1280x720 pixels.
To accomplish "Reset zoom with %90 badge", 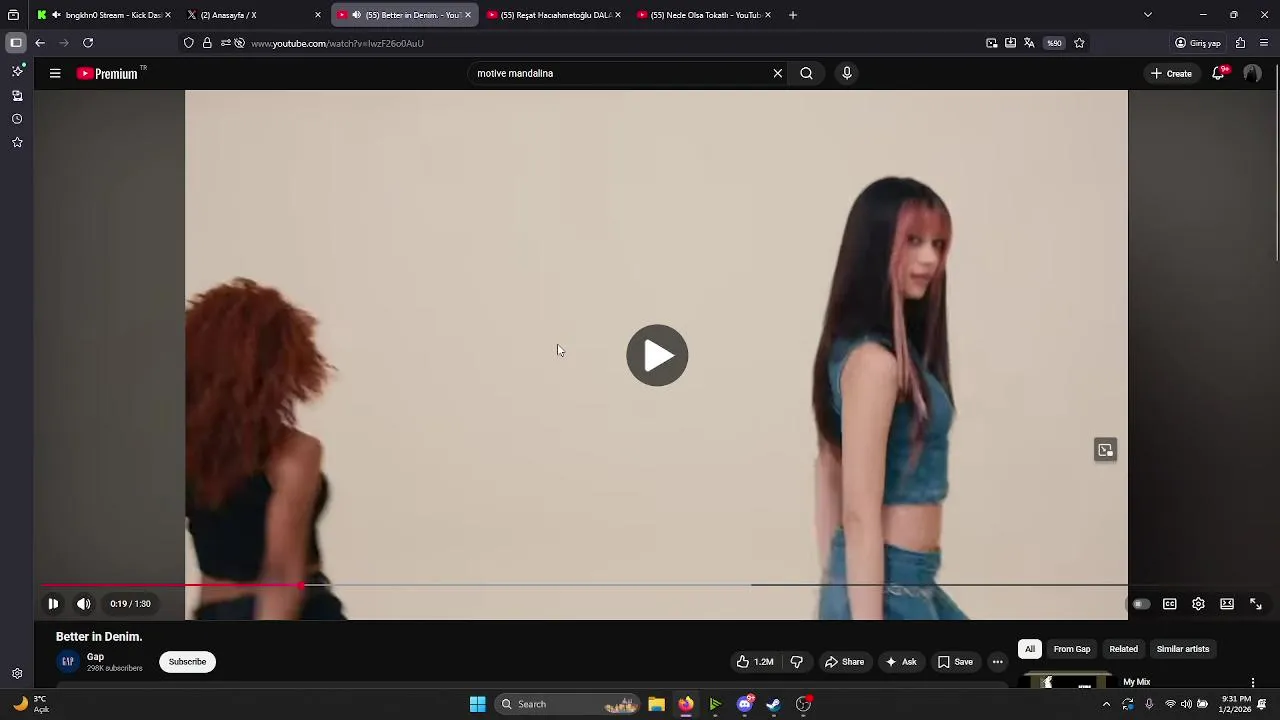I will (1054, 43).
